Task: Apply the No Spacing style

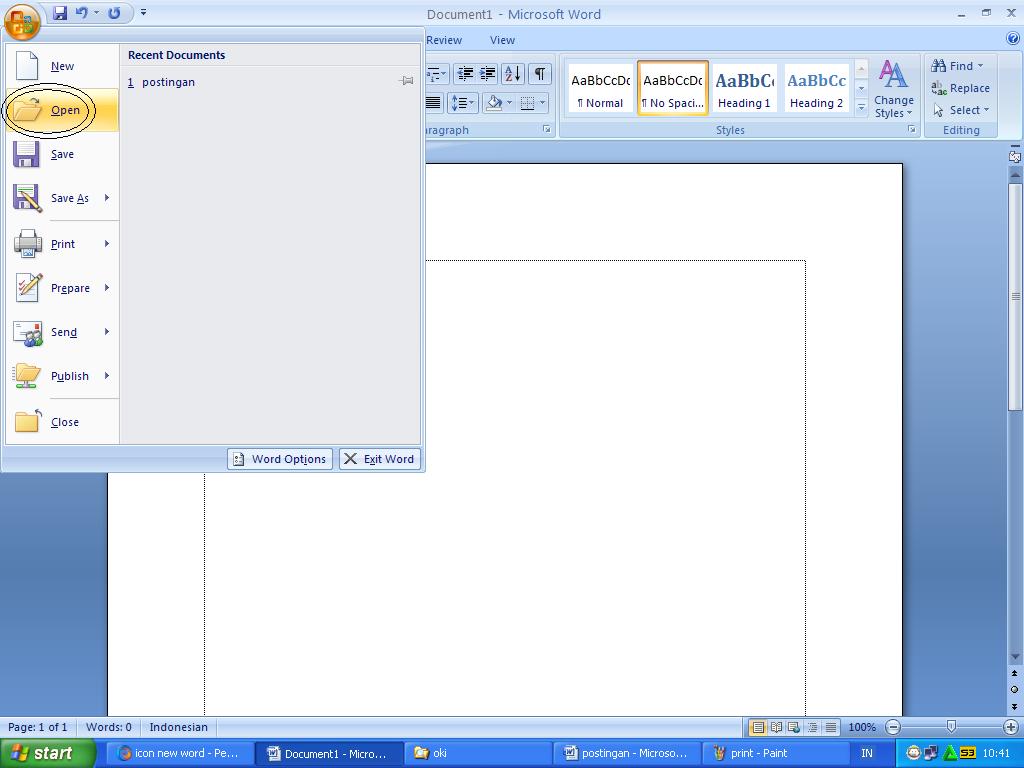Action: point(673,88)
